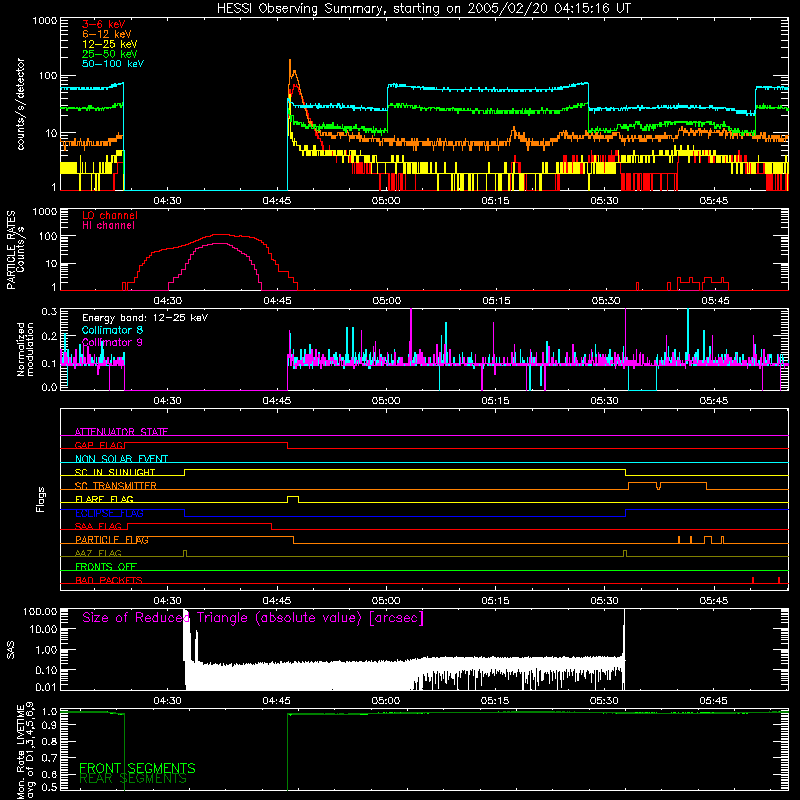
Task: Click the BAD PACKETS flag label
Action: 109,580
